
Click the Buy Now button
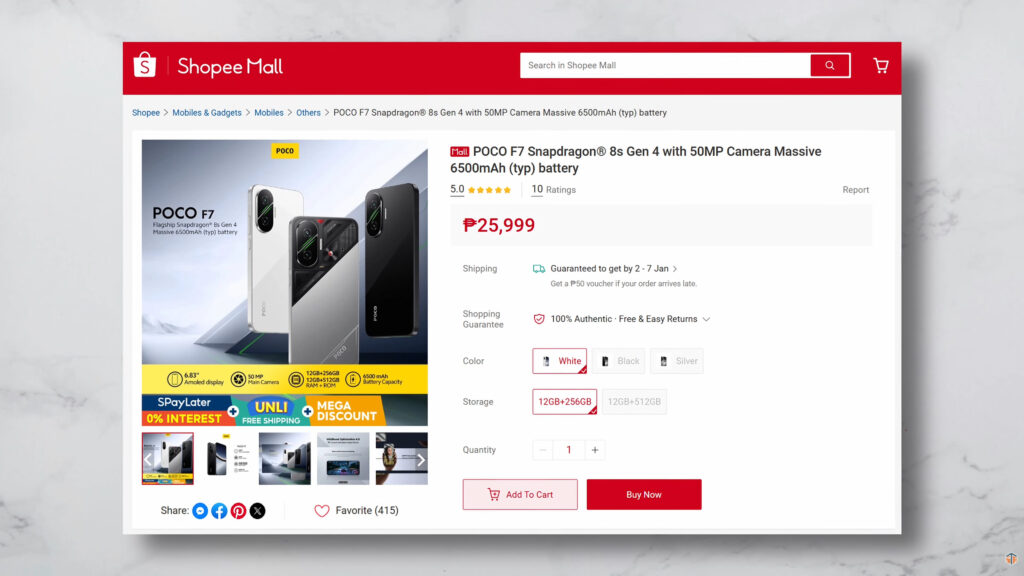pyautogui.click(x=644, y=494)
